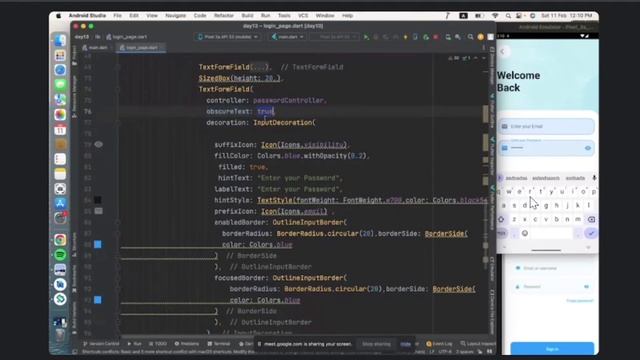640x360 pixels.
Task: Open the Refactor menu
Action: pos(224,16)
